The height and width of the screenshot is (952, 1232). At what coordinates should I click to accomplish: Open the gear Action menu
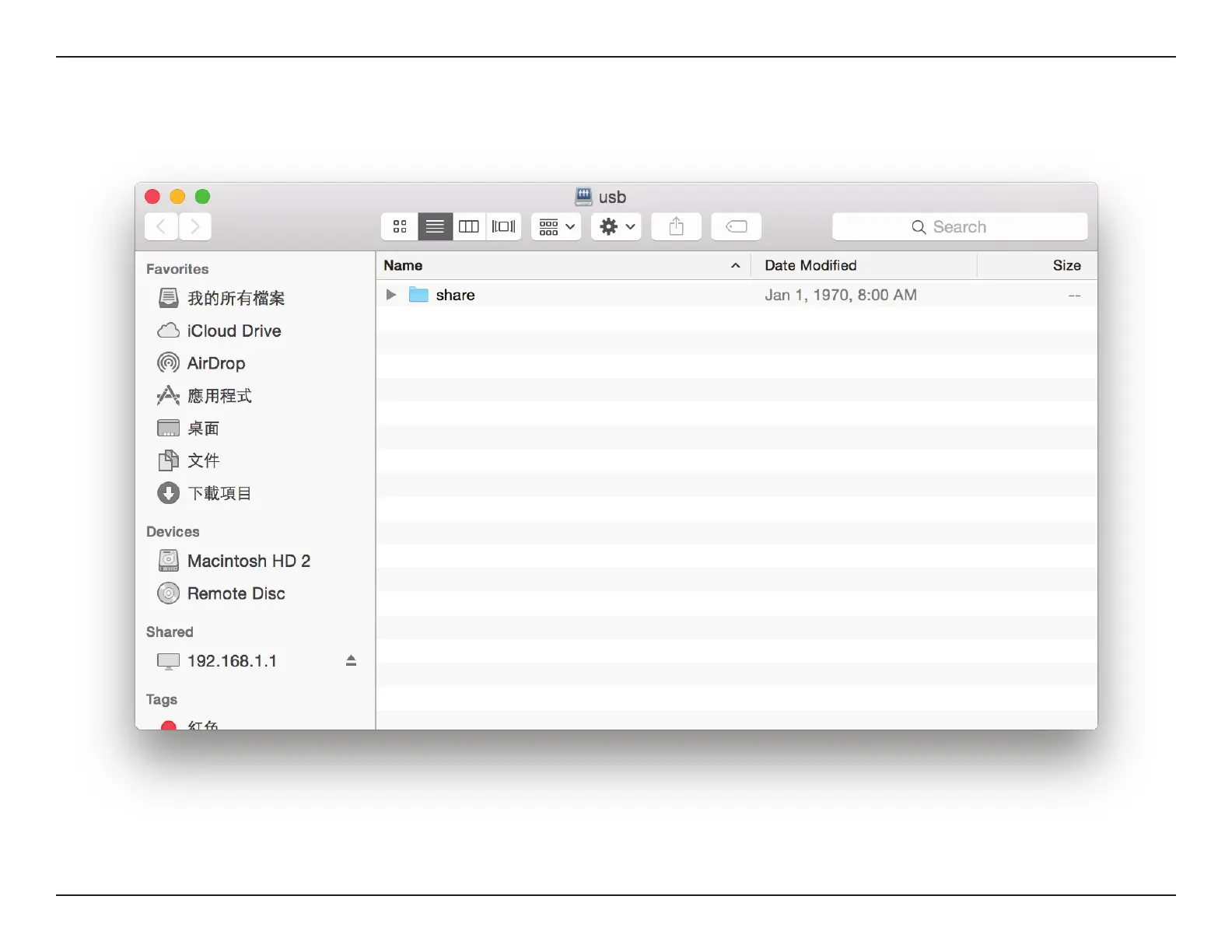coord(616,226)
